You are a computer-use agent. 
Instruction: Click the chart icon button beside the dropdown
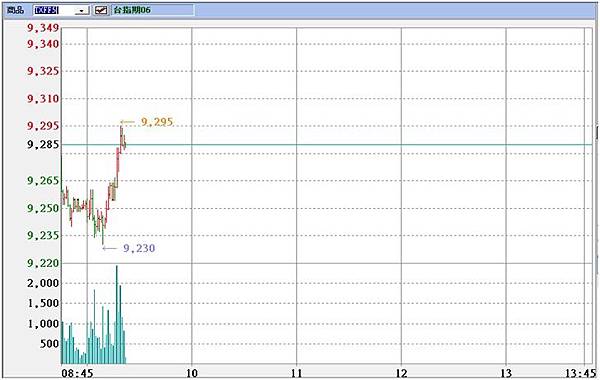(x=101, y=10)
